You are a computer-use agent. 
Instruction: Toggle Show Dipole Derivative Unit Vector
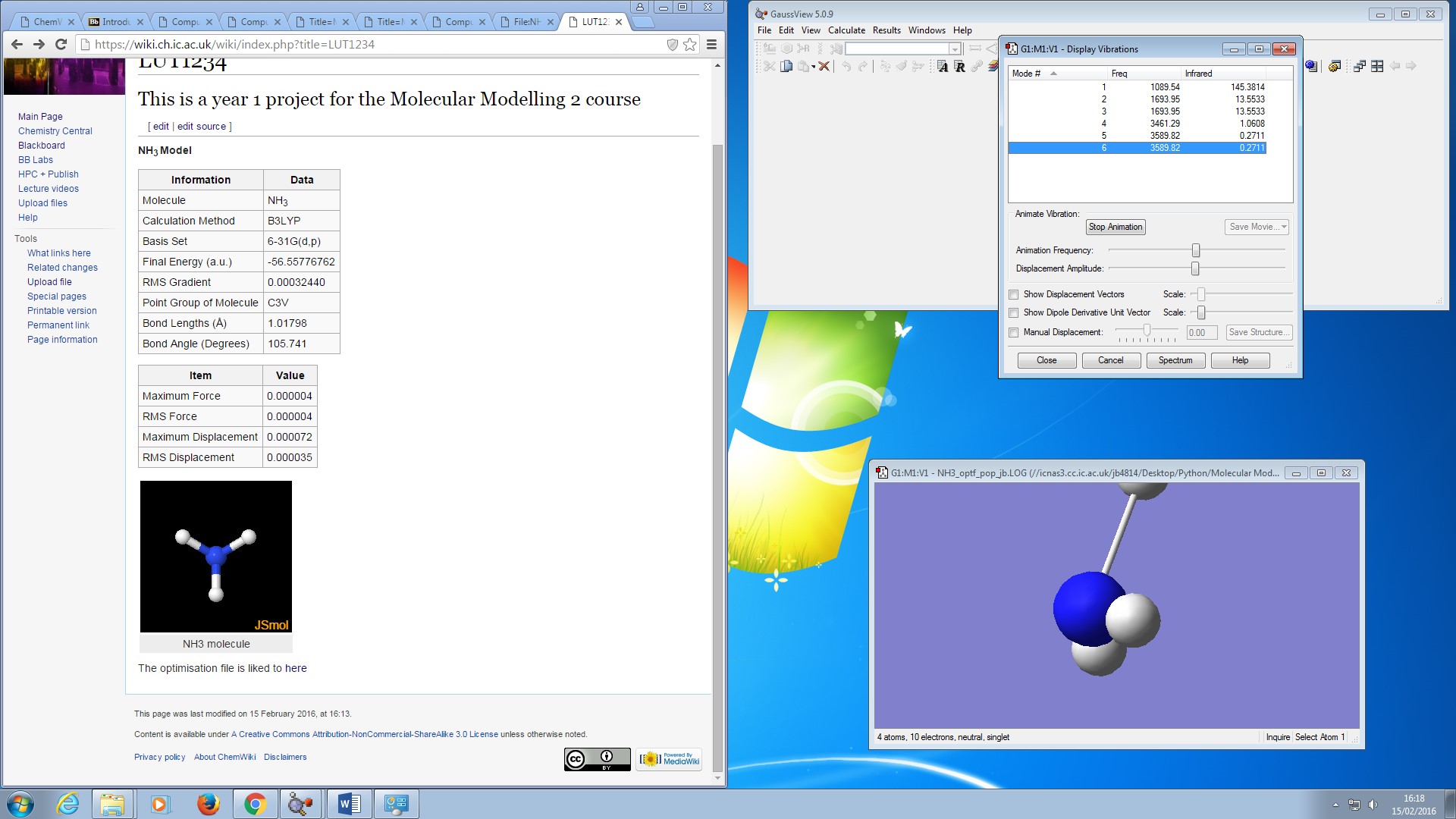(x=1014, y=312)
